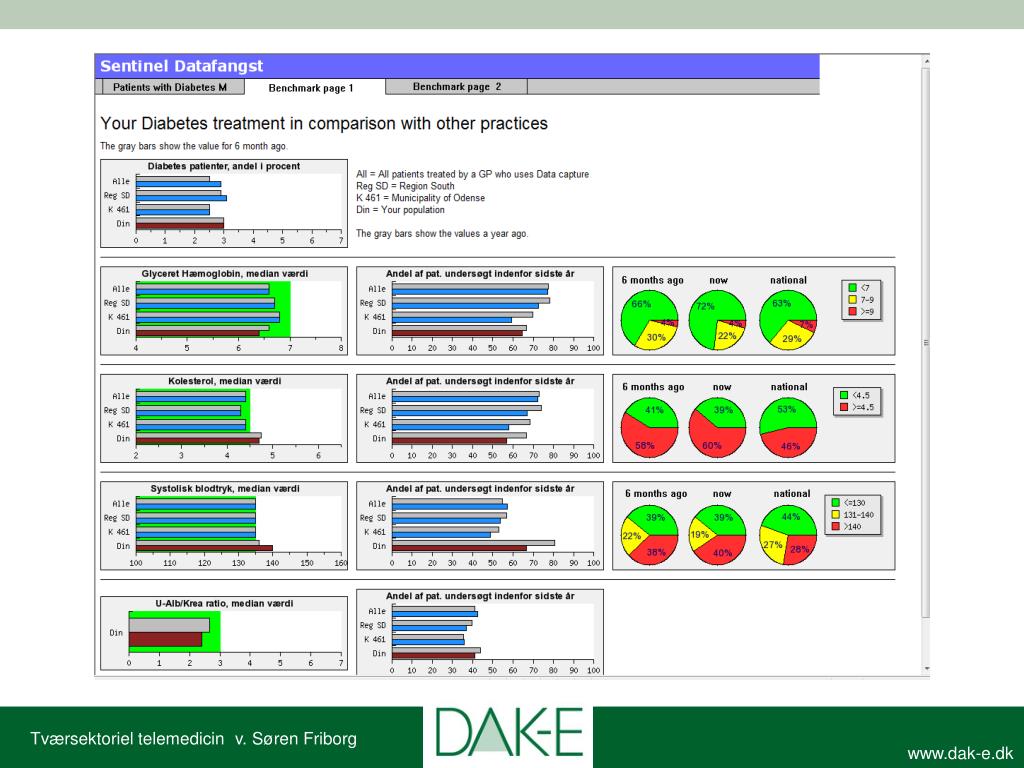Click the Glyceret Hæmoglobin median chart

[x=224, y=311]
